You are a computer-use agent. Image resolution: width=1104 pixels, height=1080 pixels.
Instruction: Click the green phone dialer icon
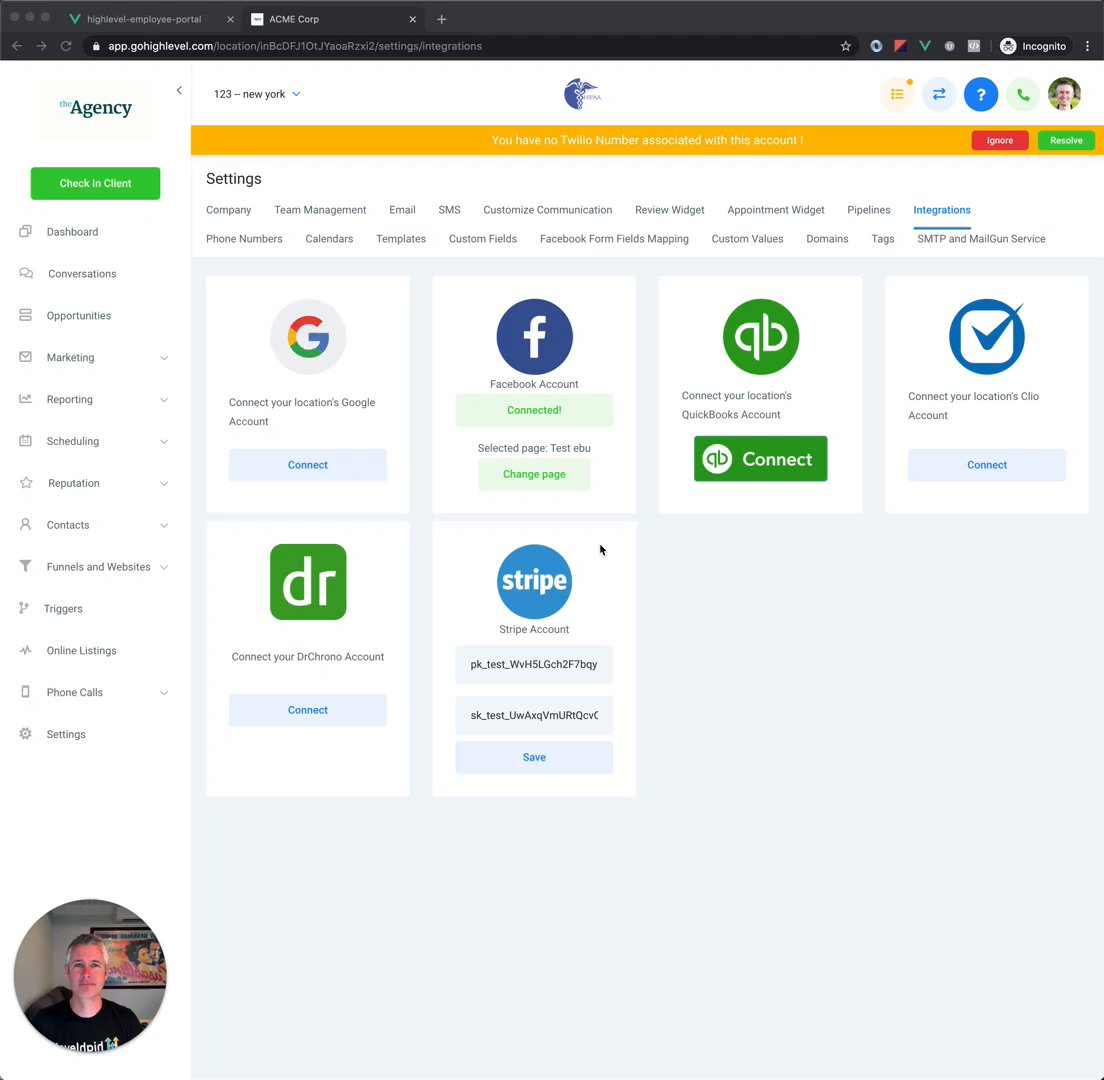click(1023, 94)
